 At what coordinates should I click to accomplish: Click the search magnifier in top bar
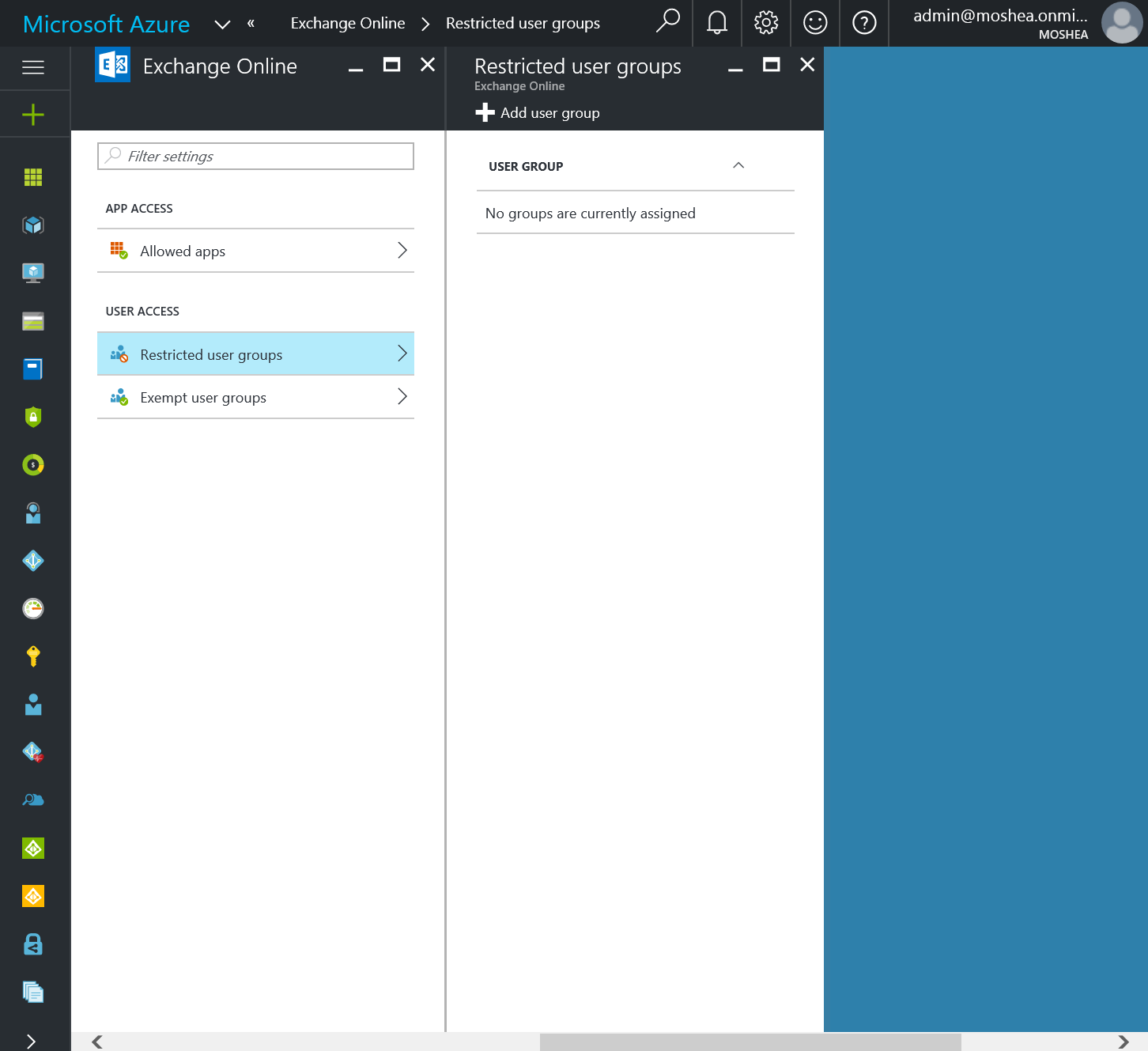point(667,21)
